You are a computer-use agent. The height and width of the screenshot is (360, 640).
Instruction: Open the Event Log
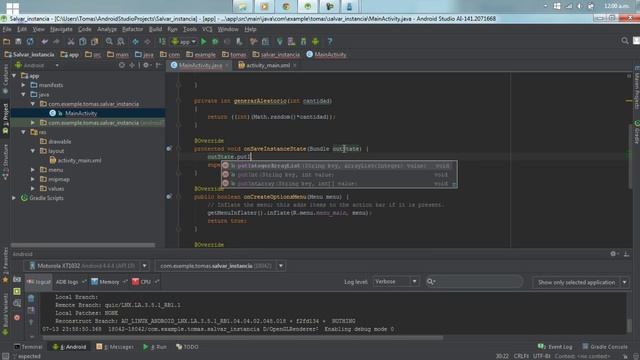pos(555,347)
